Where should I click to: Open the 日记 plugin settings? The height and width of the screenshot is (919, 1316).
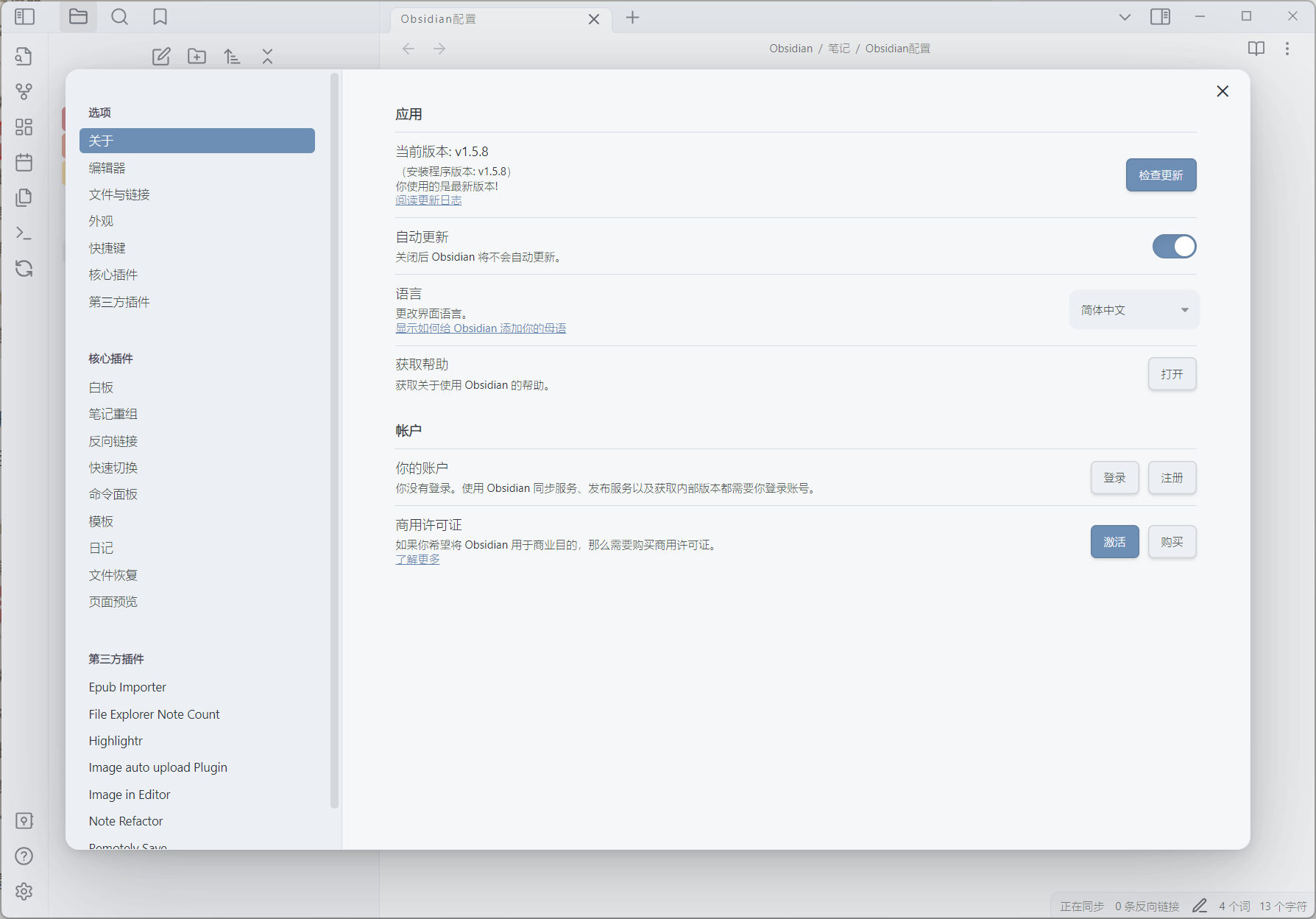coord(197,548)
